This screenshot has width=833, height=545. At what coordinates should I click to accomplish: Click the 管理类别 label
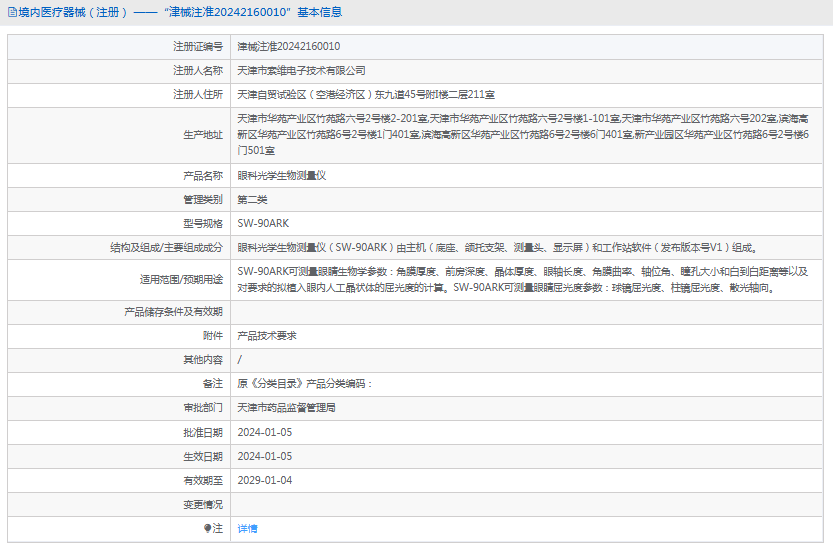click(203, 200)
